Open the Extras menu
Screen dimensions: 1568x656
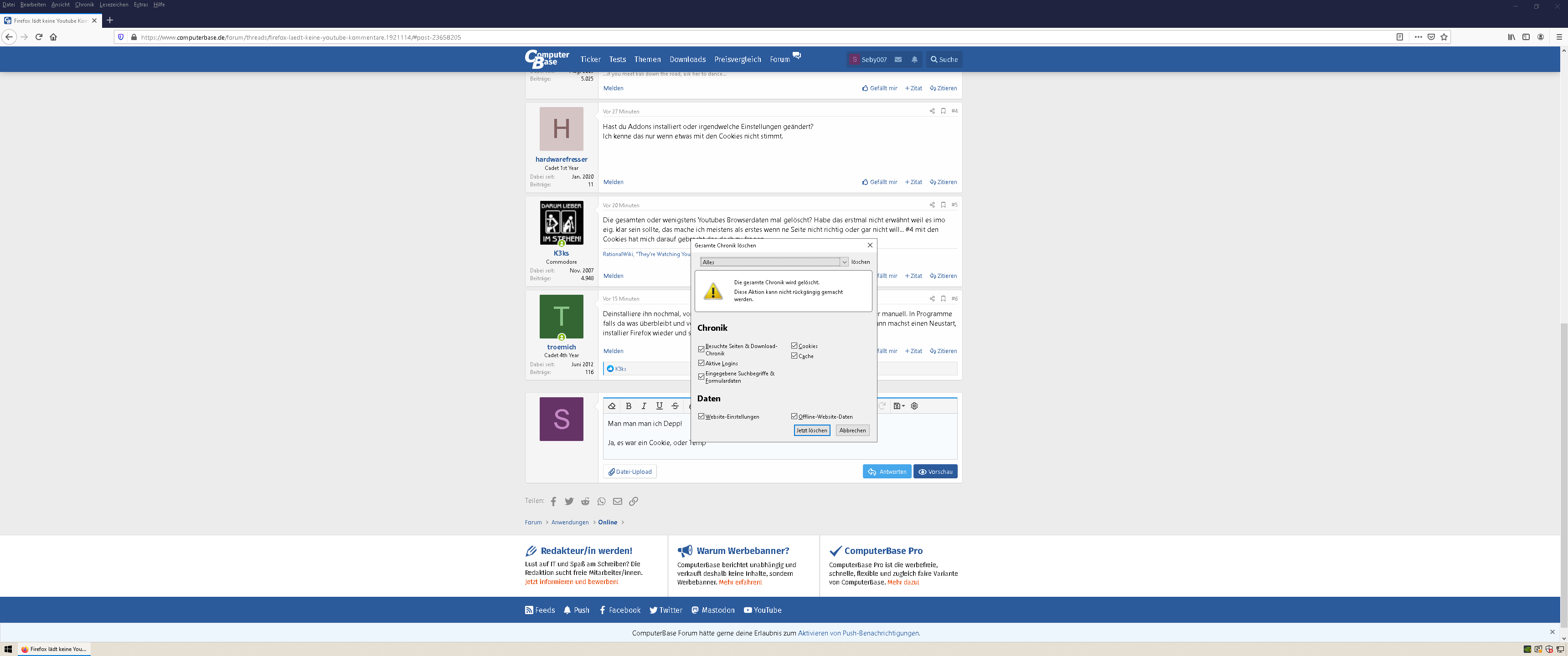pos(140,4)
